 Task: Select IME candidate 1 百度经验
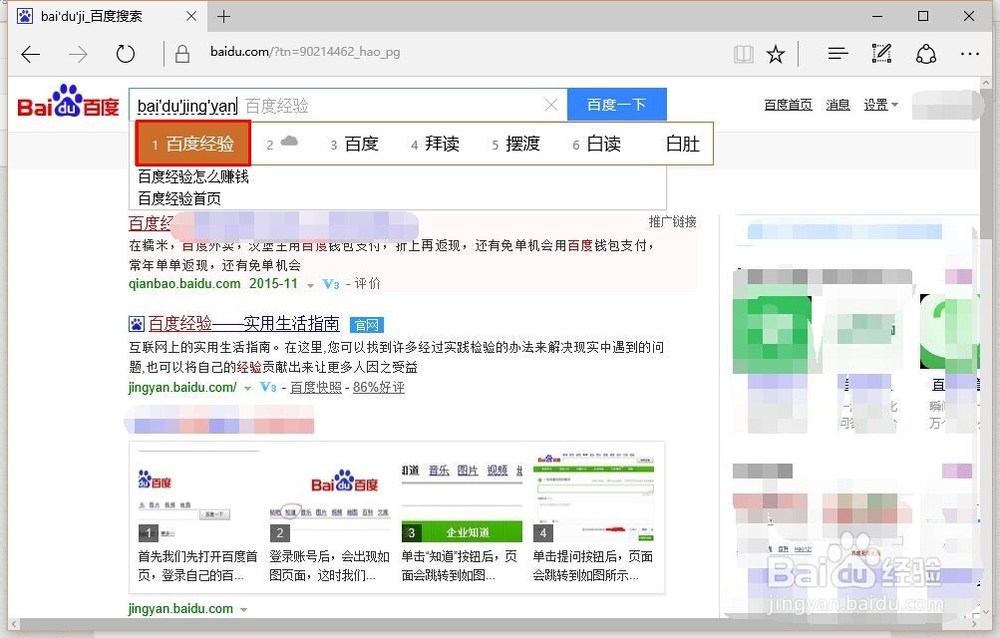tap(193, 144)
